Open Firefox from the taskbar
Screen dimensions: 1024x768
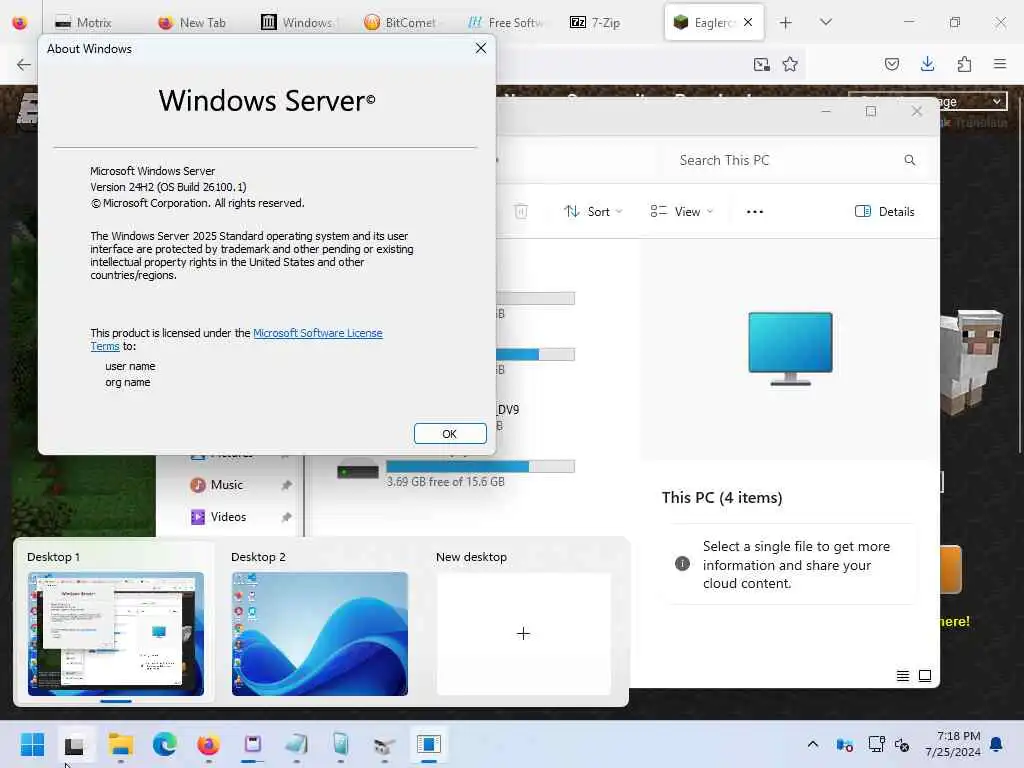pyautogui.click(x=208, y=744)
